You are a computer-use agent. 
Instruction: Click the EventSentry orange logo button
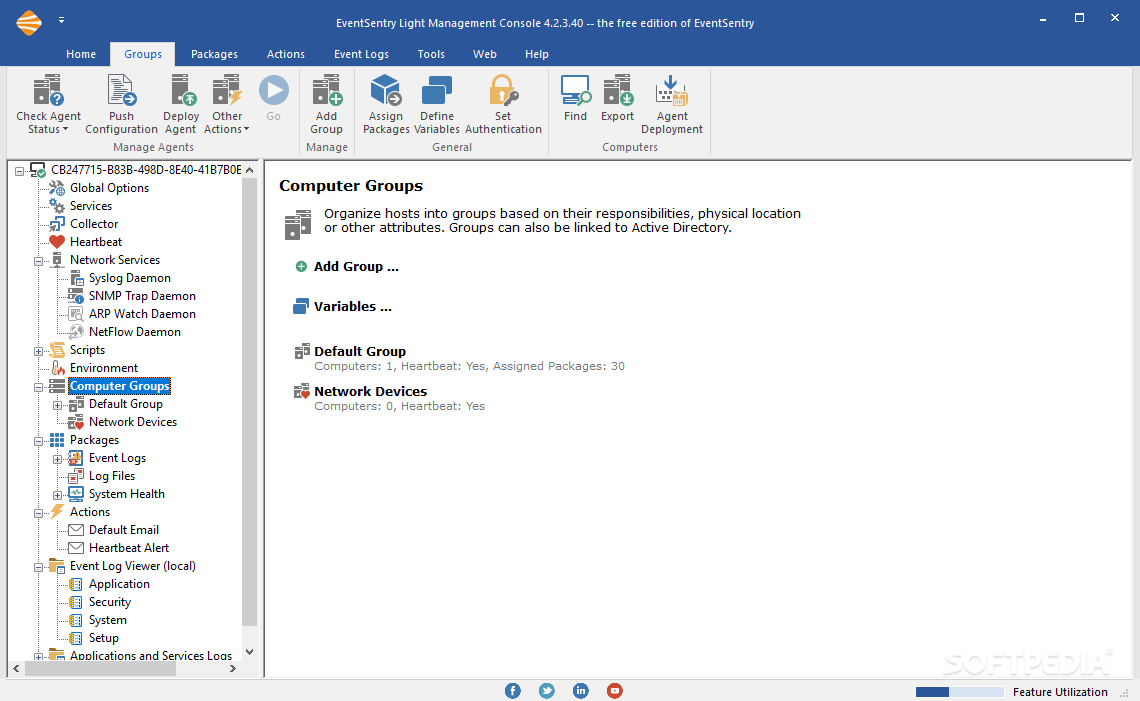pos(29,23)
